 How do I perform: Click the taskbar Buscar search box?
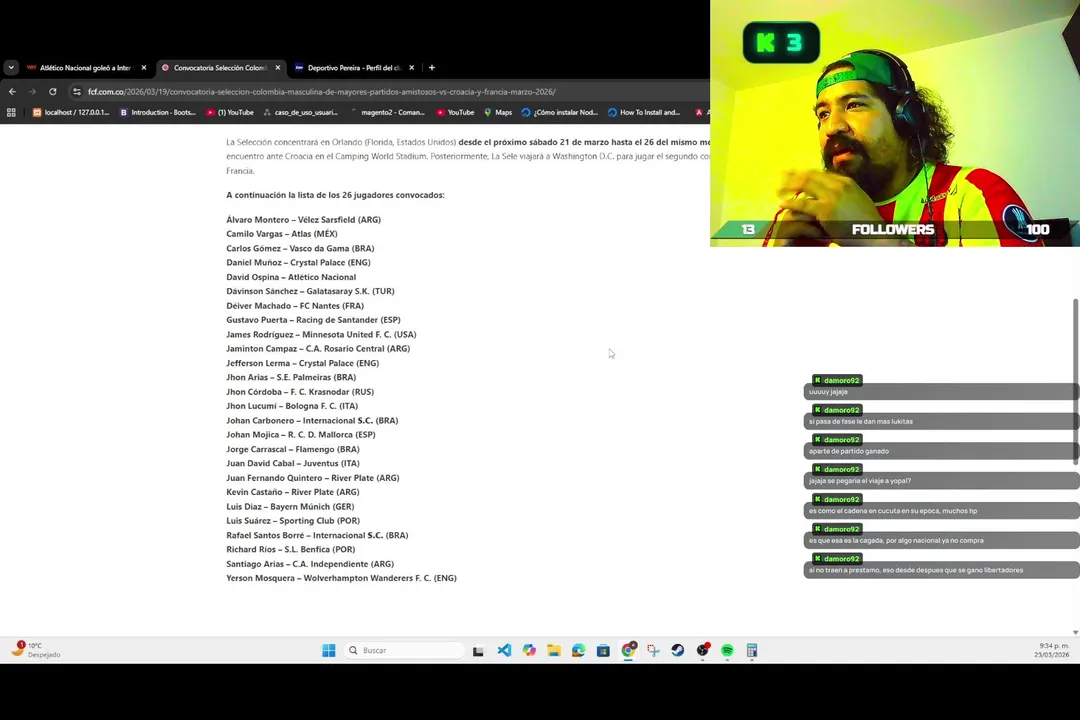tap(404, 650)
